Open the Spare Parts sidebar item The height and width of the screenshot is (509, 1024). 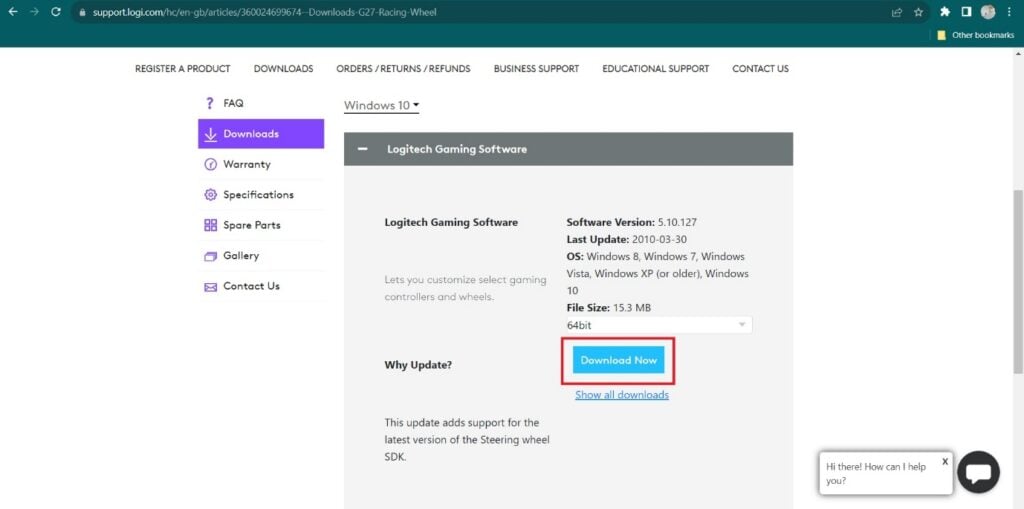[251, 225]
